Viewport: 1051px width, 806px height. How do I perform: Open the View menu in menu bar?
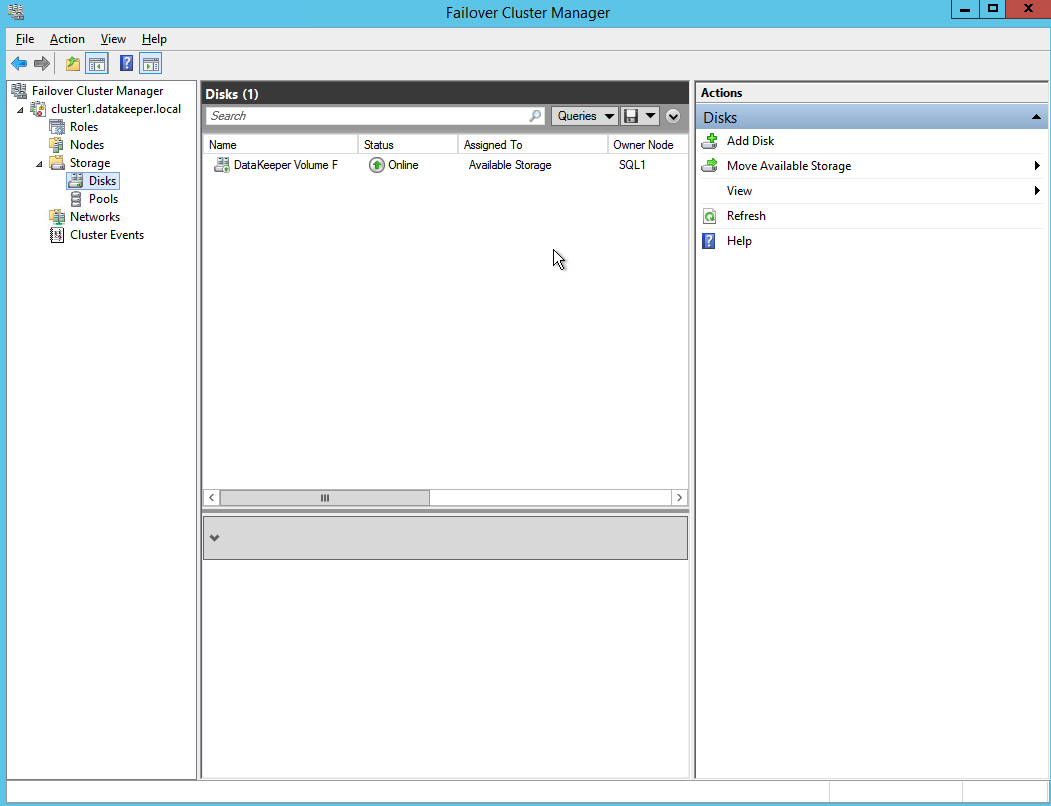(113, 39)
